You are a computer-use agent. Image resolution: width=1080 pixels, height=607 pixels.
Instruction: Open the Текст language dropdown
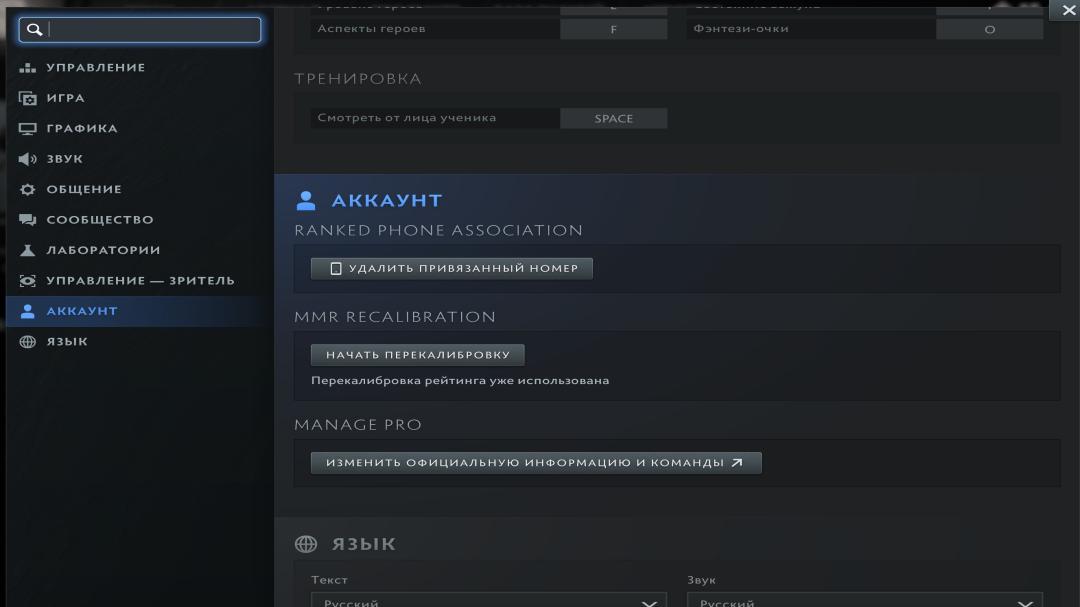tap(488, 600)
